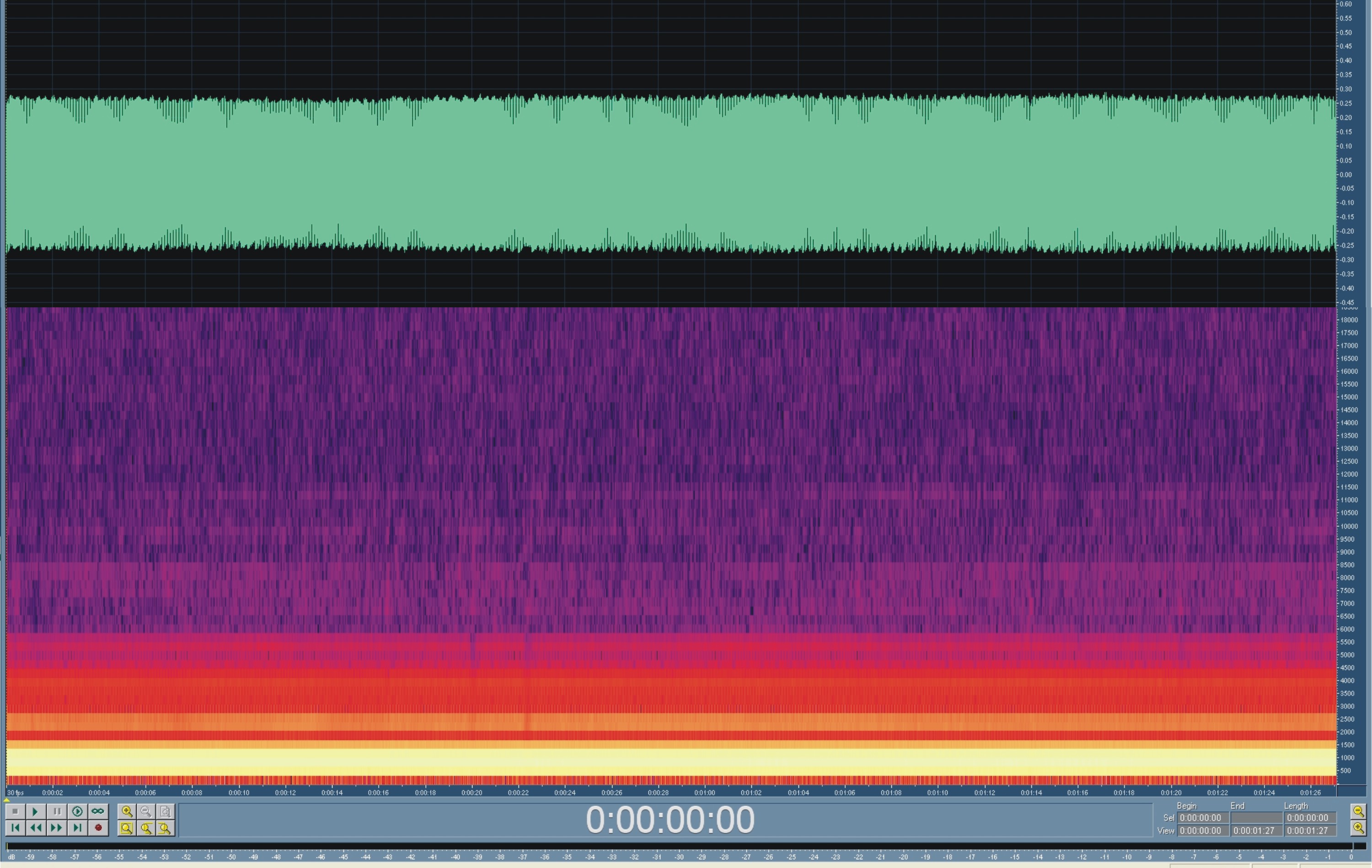Image resolution: width=1372 pixels, height=868 pixels.
Task: Toggle the infinity Play Looped button
Action: pyautogui.click(x=98, y=811)
